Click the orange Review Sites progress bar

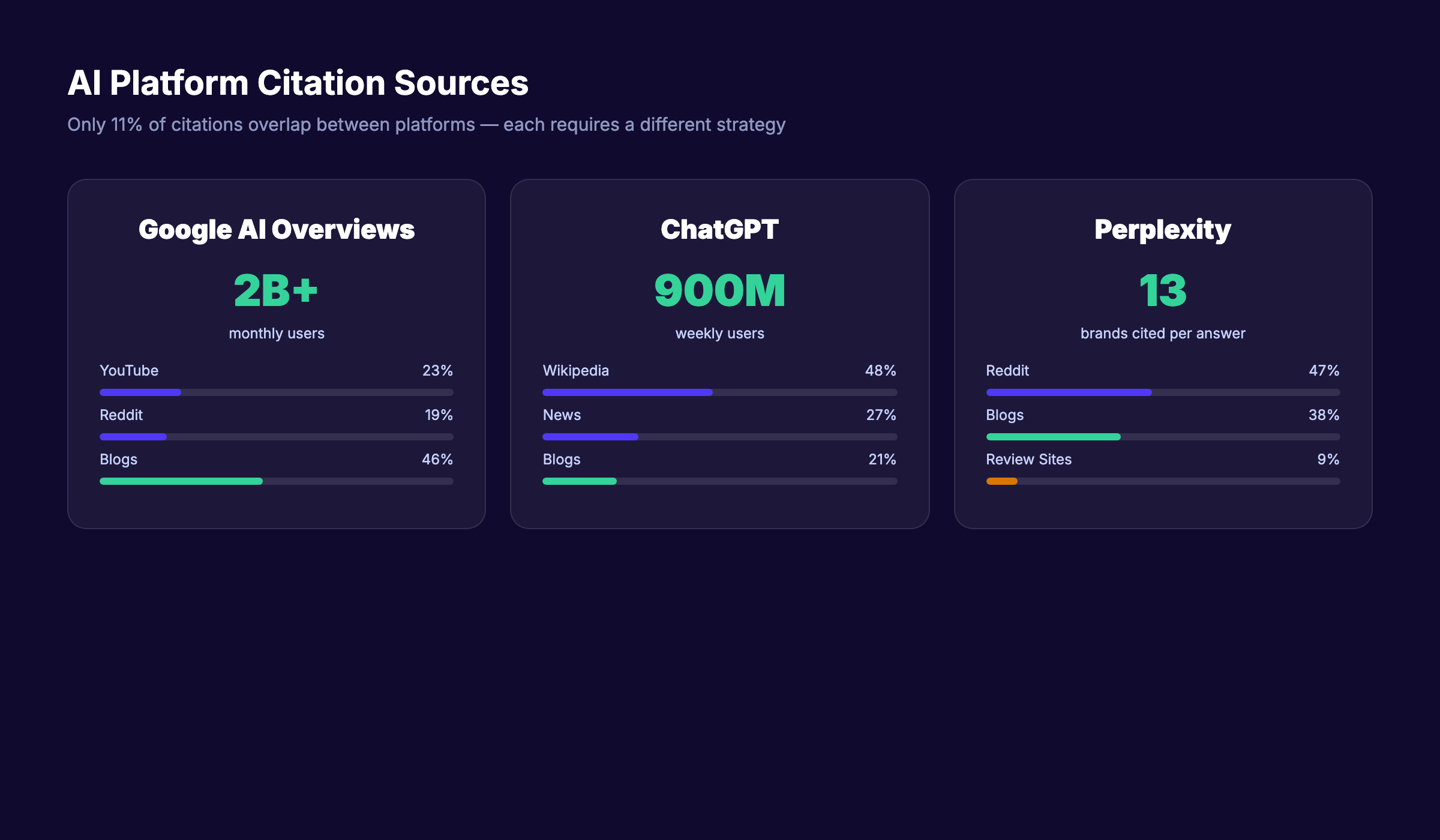coord(1001,481)
